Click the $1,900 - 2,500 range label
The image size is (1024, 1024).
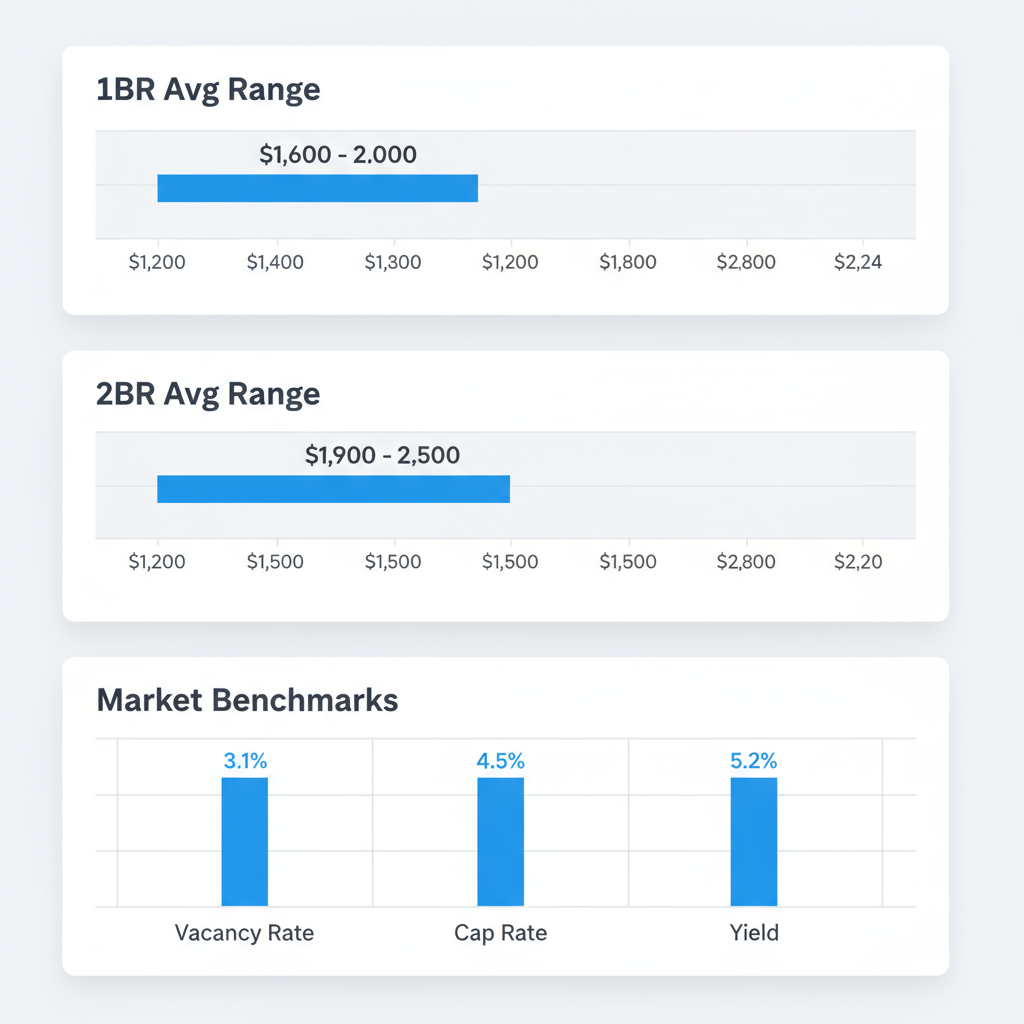point(382,456)
